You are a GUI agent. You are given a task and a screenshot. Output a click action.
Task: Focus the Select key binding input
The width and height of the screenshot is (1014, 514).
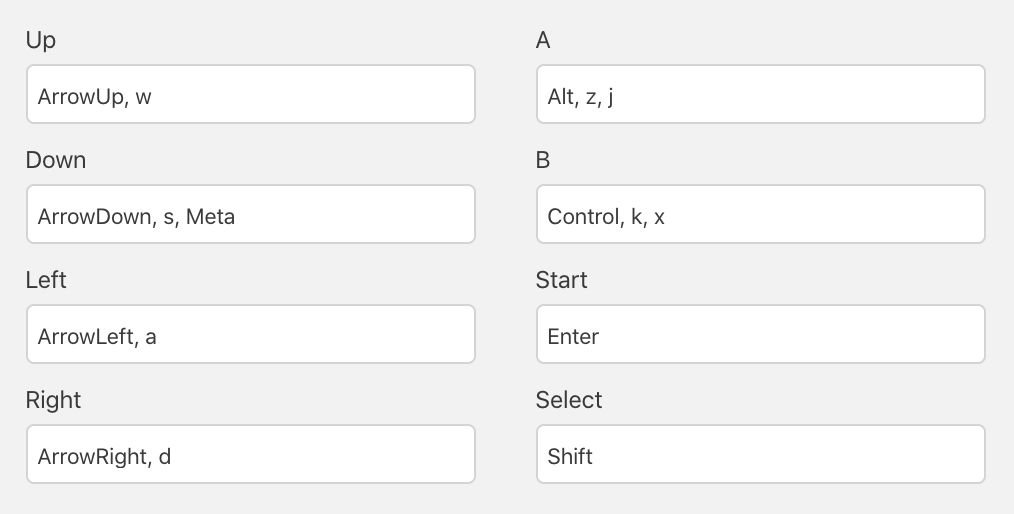tap(760, 455)
